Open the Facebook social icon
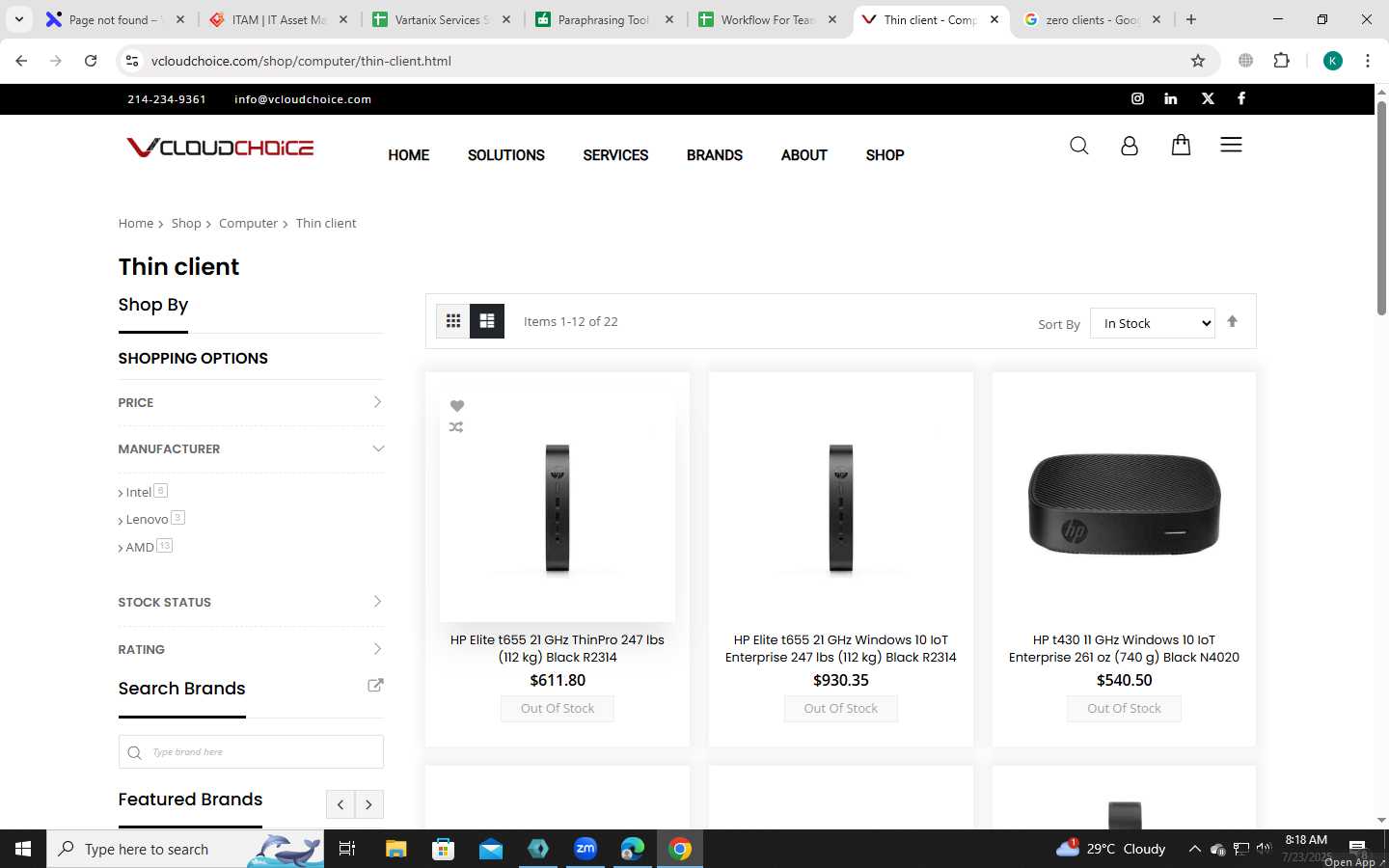This screenshot has height=868, width=1389. pos(1241,98)
